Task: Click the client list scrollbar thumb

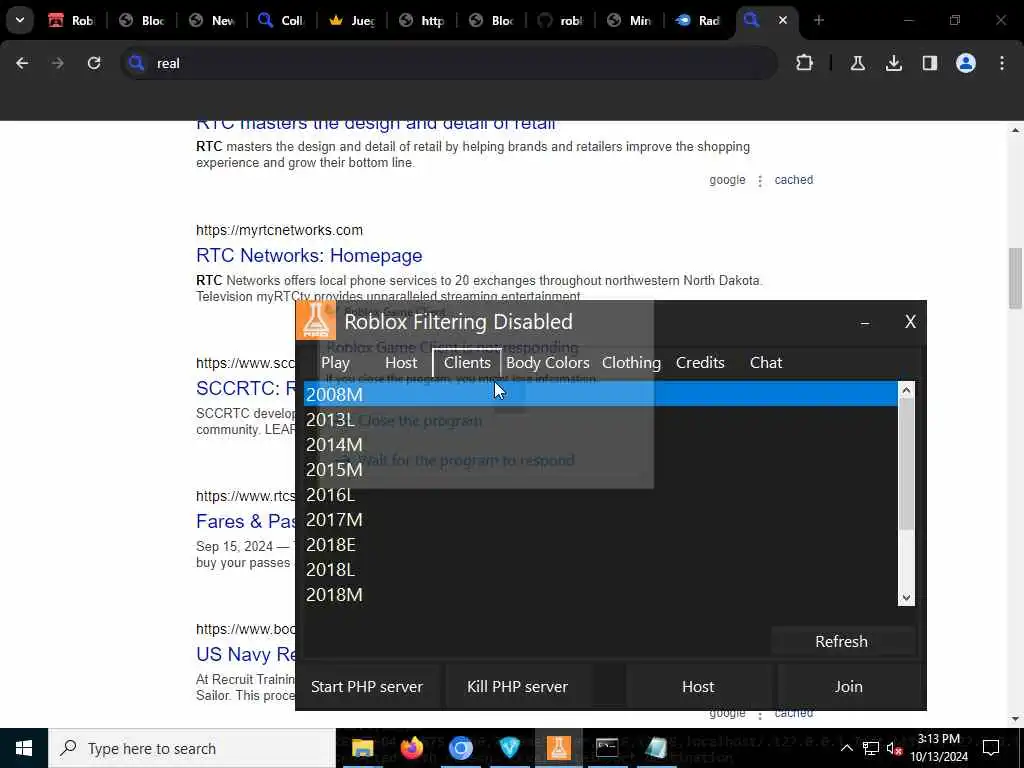Action: [906, 464]
